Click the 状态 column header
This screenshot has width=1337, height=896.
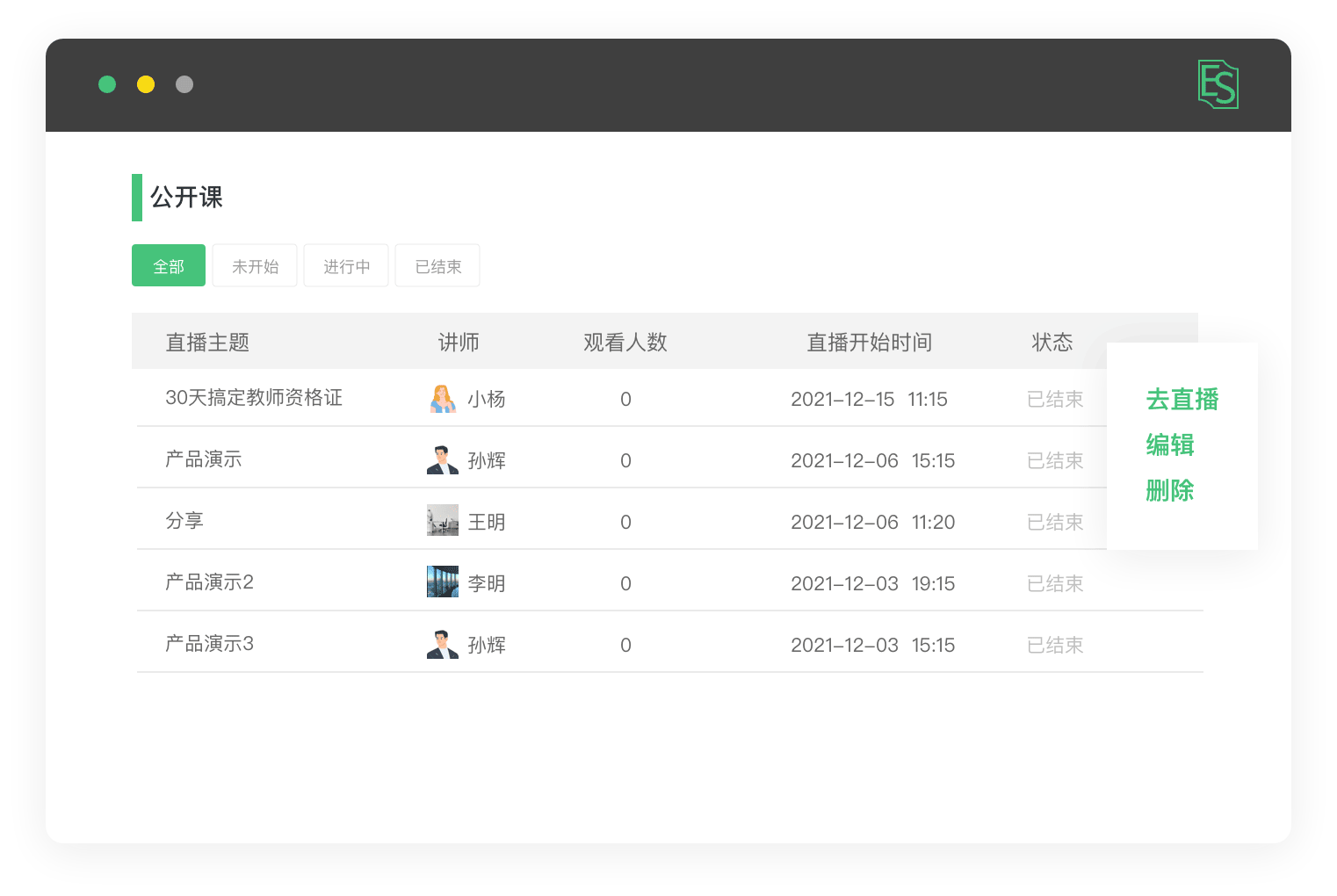(1052, 343)
